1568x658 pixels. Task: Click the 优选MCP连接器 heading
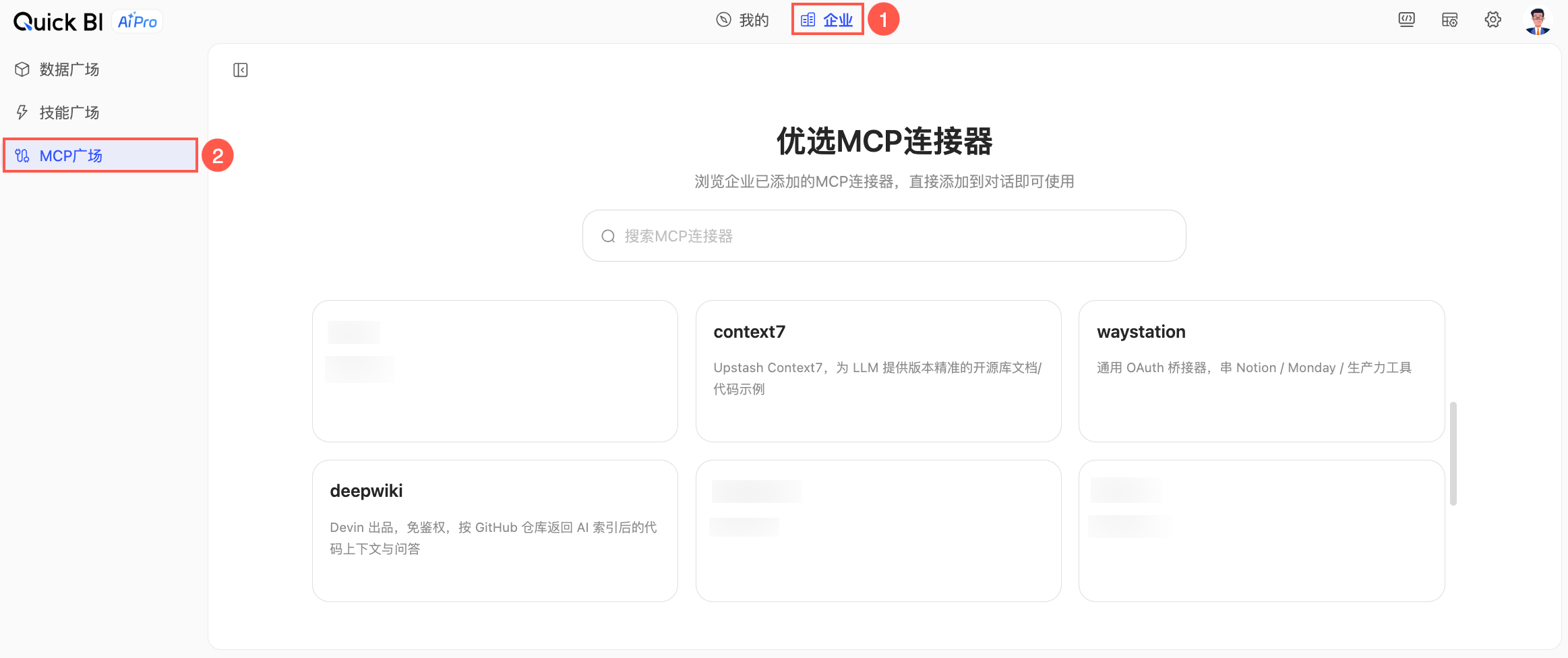(884, 142)
